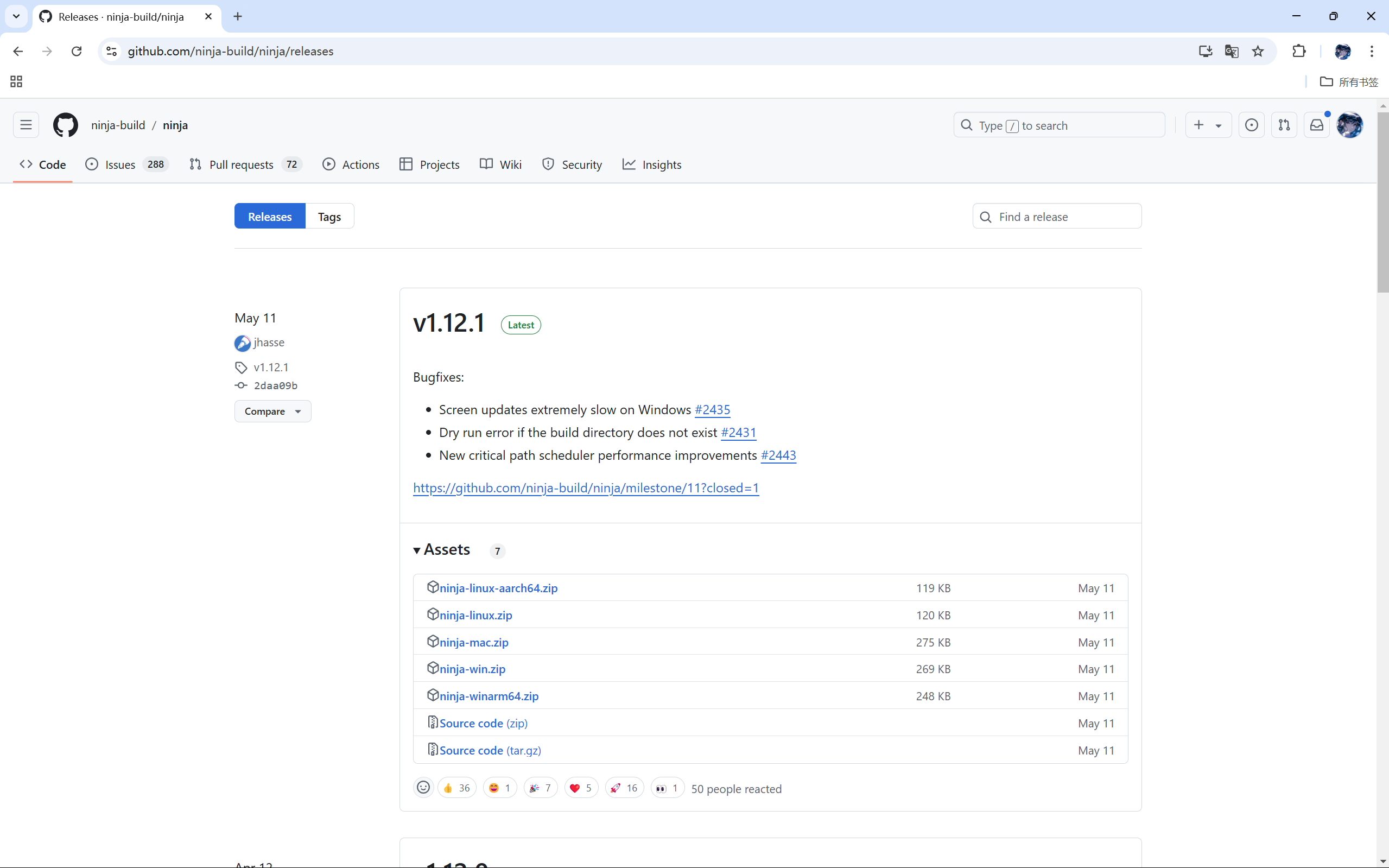Open the Security tab

coord(572,165)
